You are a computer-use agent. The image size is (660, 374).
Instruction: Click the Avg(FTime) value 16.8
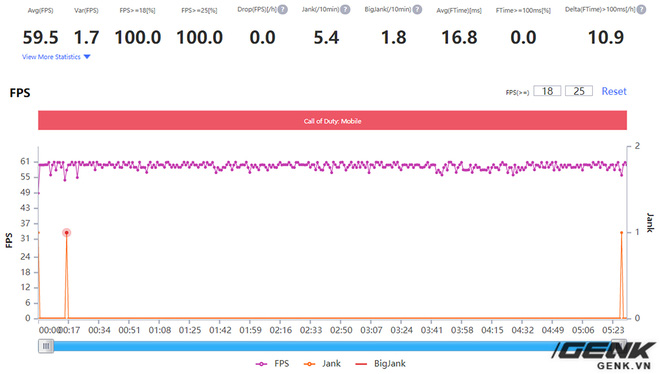(x=459, y=37)
